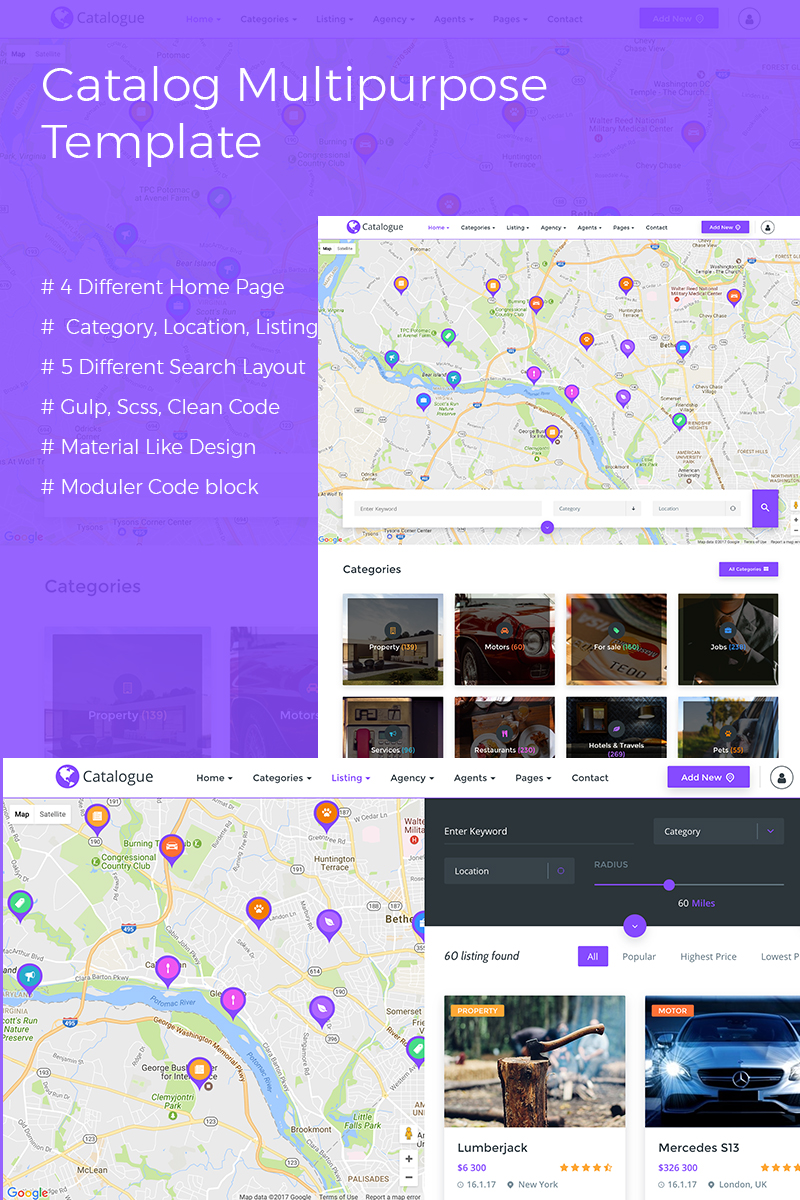Open the Lumberjack listing photo

534,1060
